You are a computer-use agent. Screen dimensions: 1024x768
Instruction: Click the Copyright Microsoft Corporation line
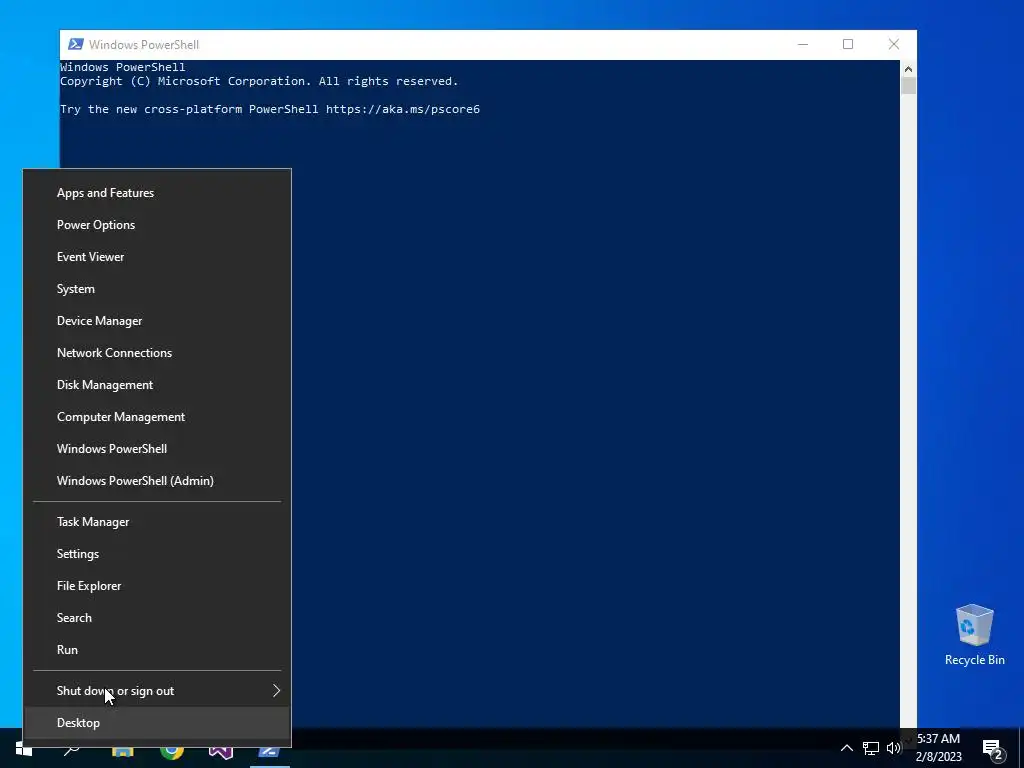click(259, 81)
